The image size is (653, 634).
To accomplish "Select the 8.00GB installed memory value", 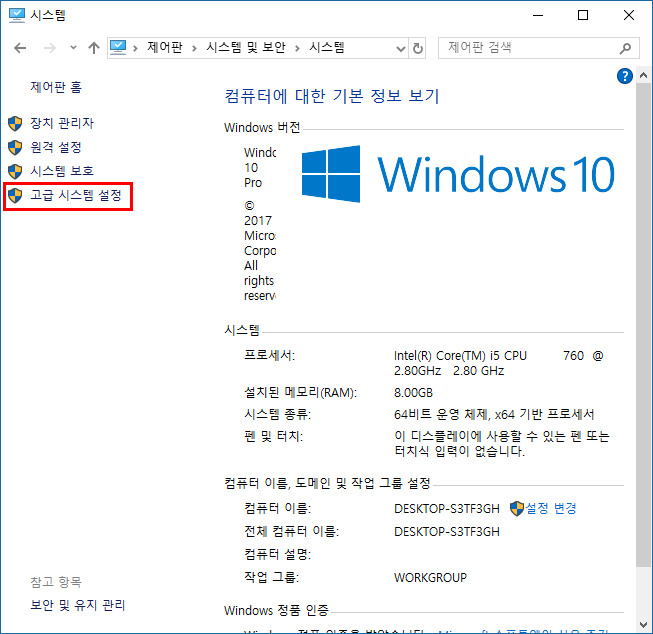I will 413,392.
